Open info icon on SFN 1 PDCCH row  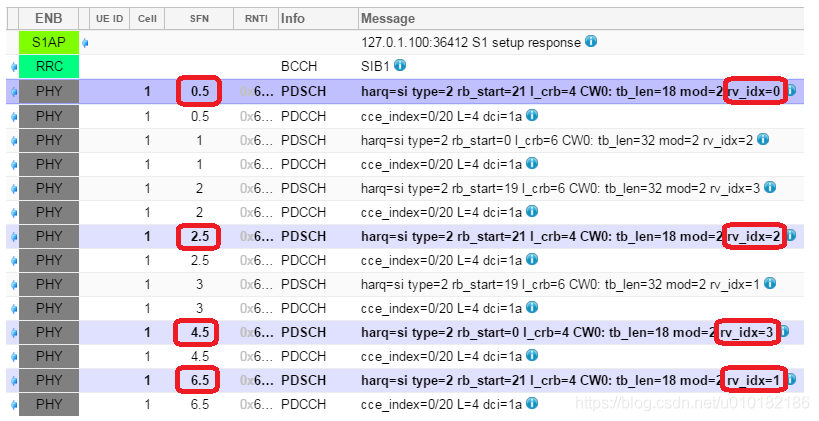click(x=532, y=163)
